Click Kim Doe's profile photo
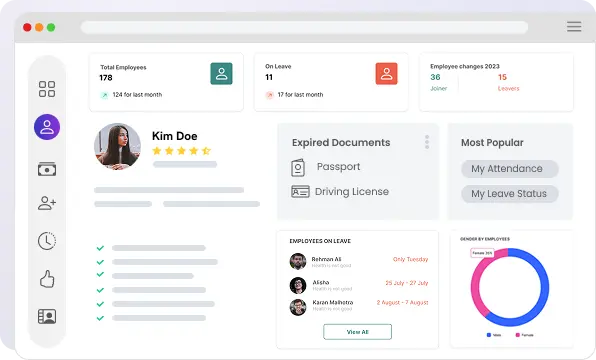 coord(117,146)
